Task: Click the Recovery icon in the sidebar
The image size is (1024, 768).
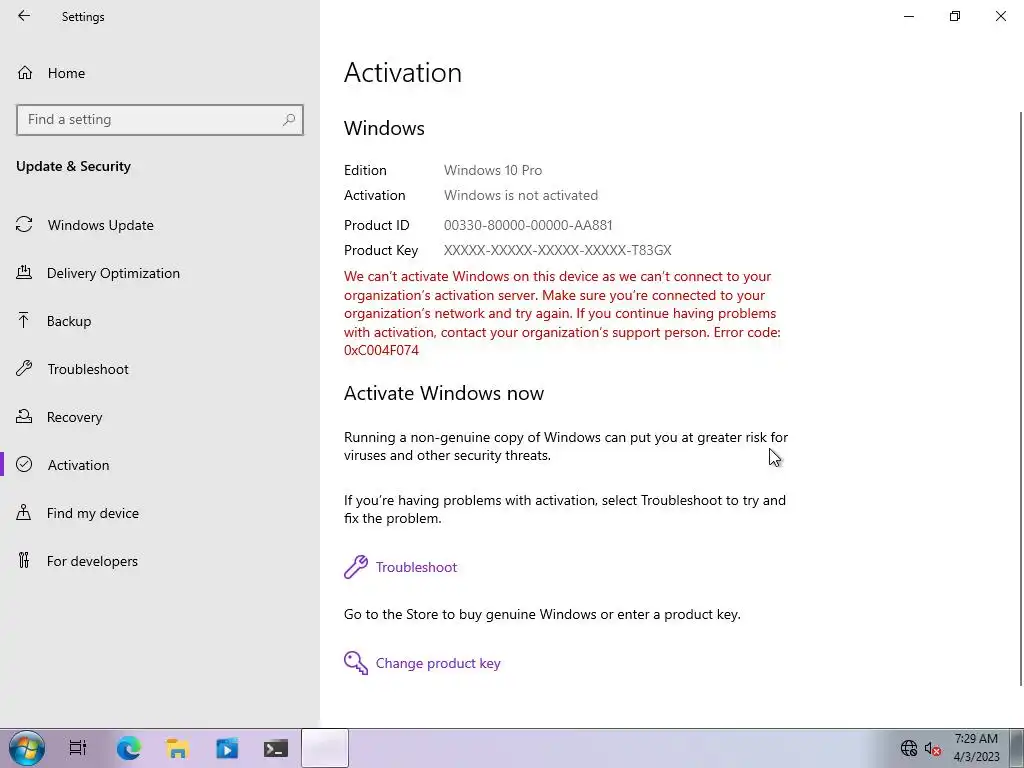Action: [24, 417]
